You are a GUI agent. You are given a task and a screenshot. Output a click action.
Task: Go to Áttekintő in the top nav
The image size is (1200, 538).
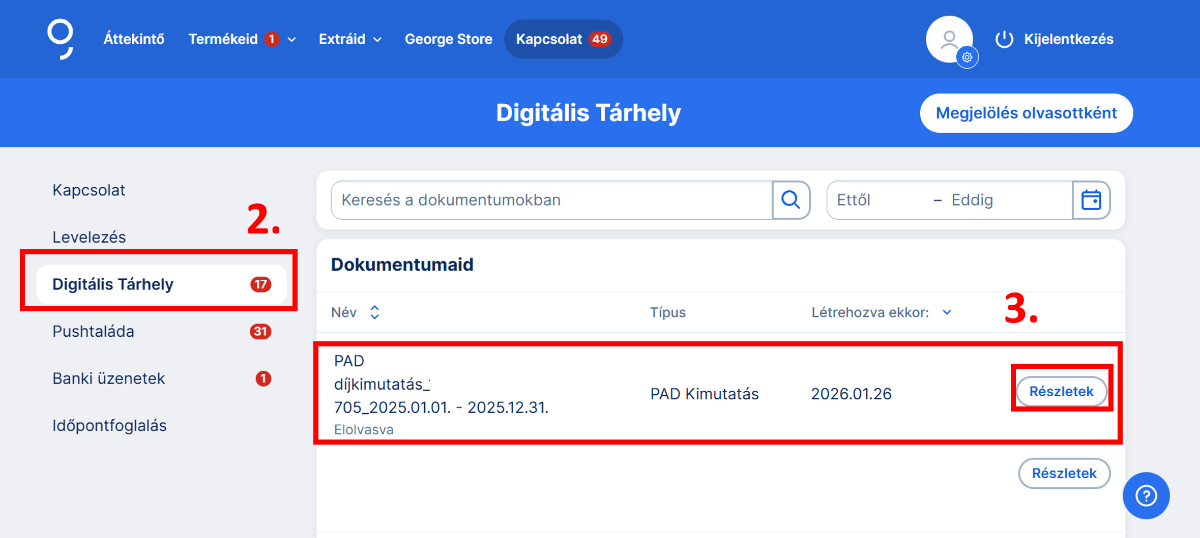coord(134,39)
